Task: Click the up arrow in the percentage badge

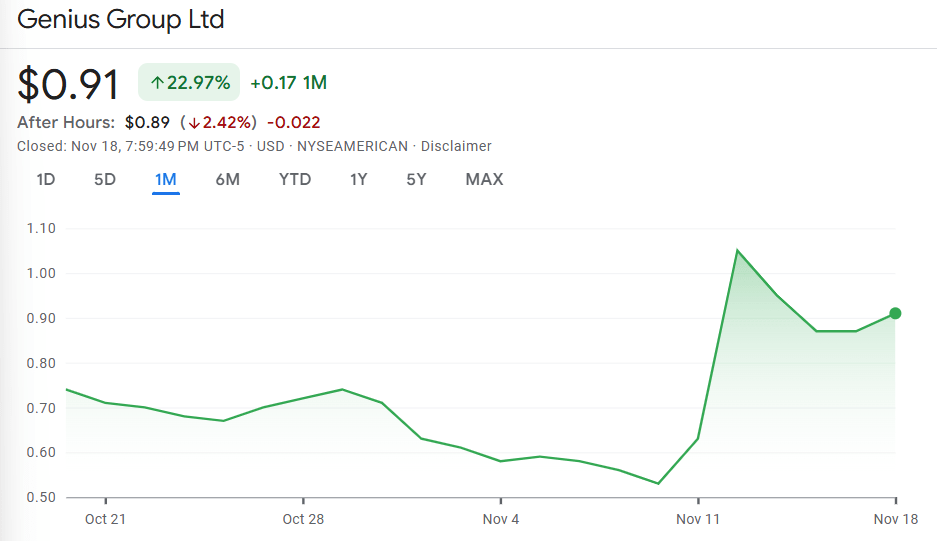Action: coord(157,82)
